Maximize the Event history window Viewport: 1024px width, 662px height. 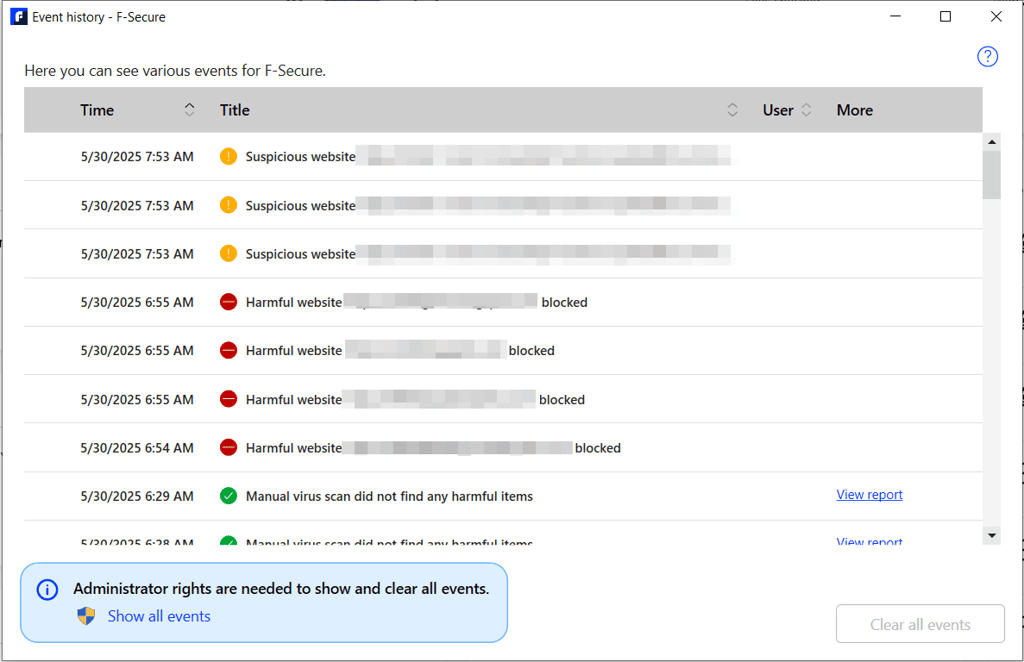(x=945, y=16)
